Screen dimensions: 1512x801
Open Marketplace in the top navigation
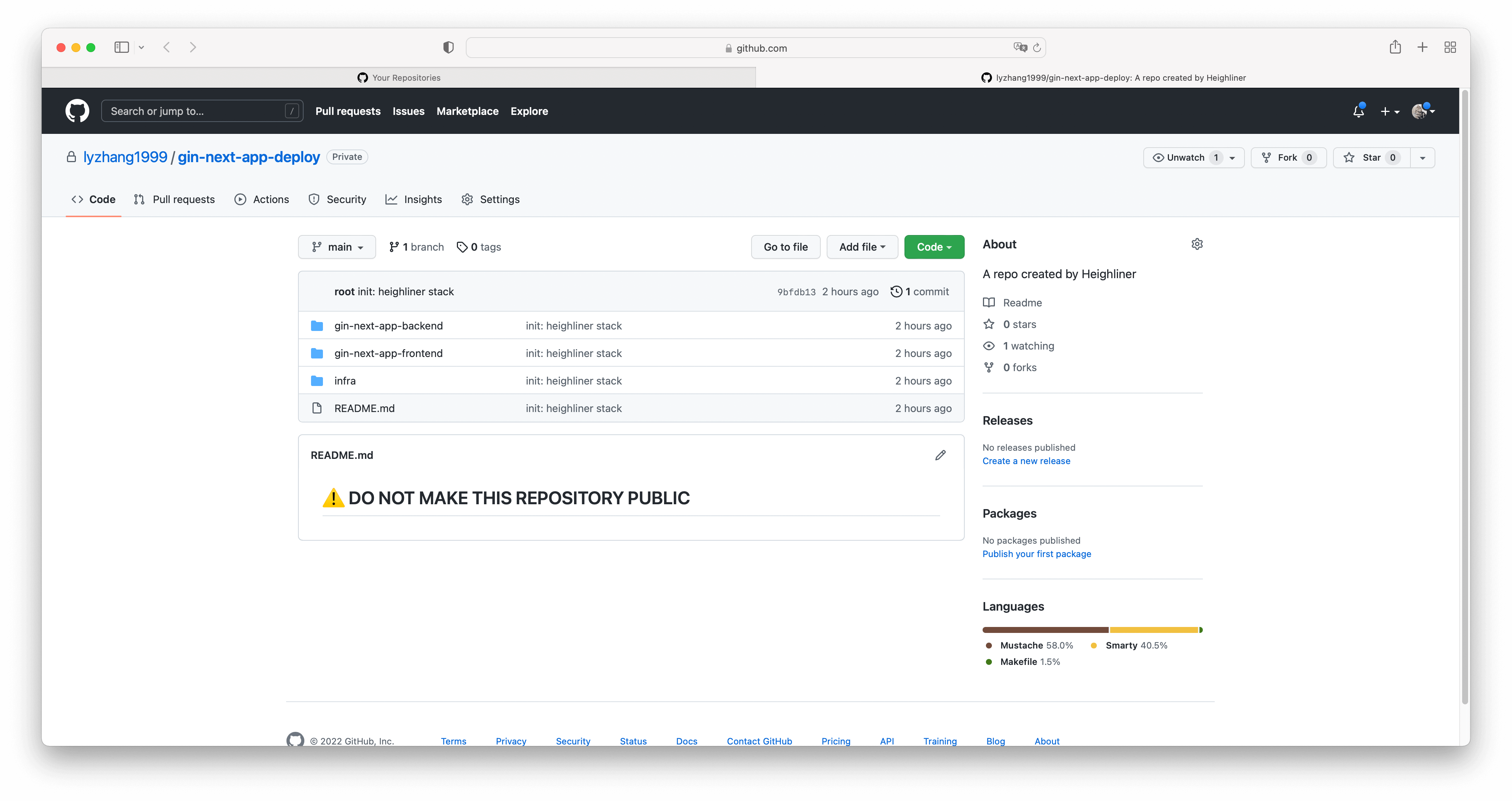467,111
